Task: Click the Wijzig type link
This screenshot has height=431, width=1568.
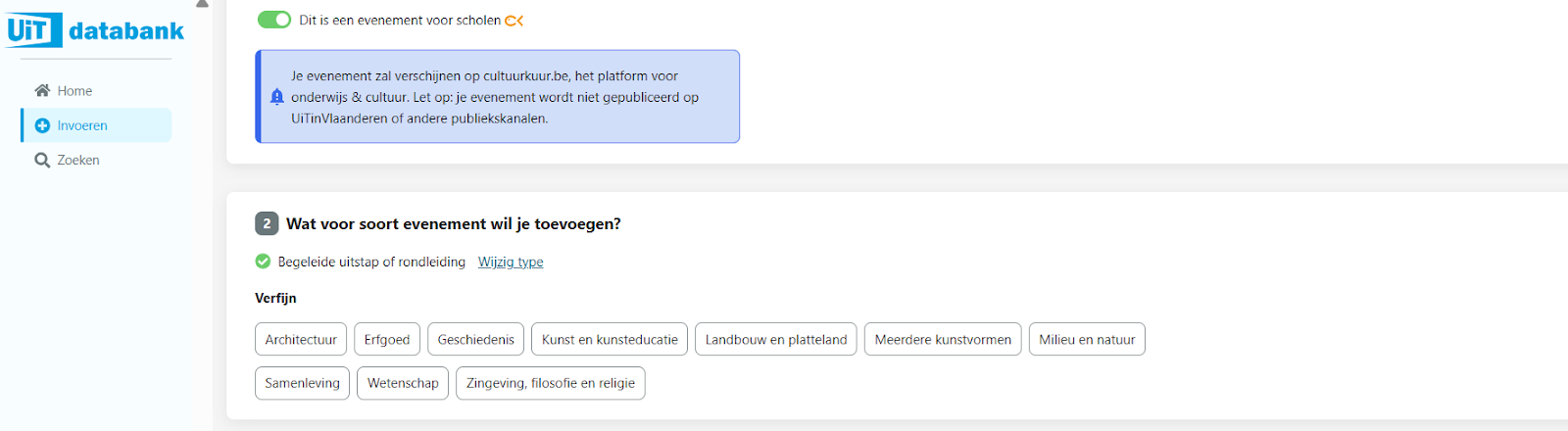Action: click(x=511, y=262)
